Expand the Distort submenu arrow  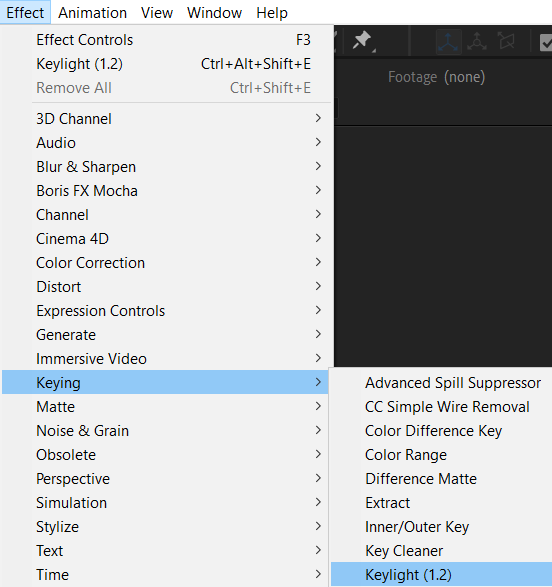[x=318, y=286]
